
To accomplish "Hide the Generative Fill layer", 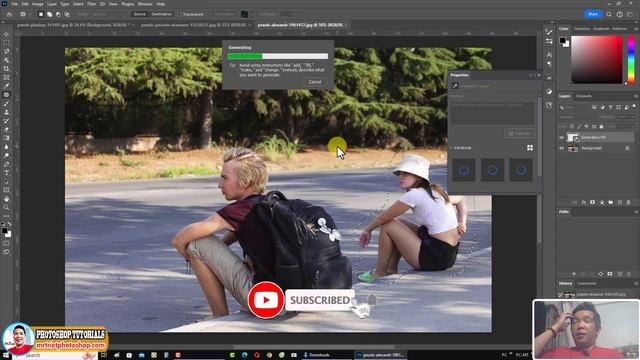I will (561, 138).
